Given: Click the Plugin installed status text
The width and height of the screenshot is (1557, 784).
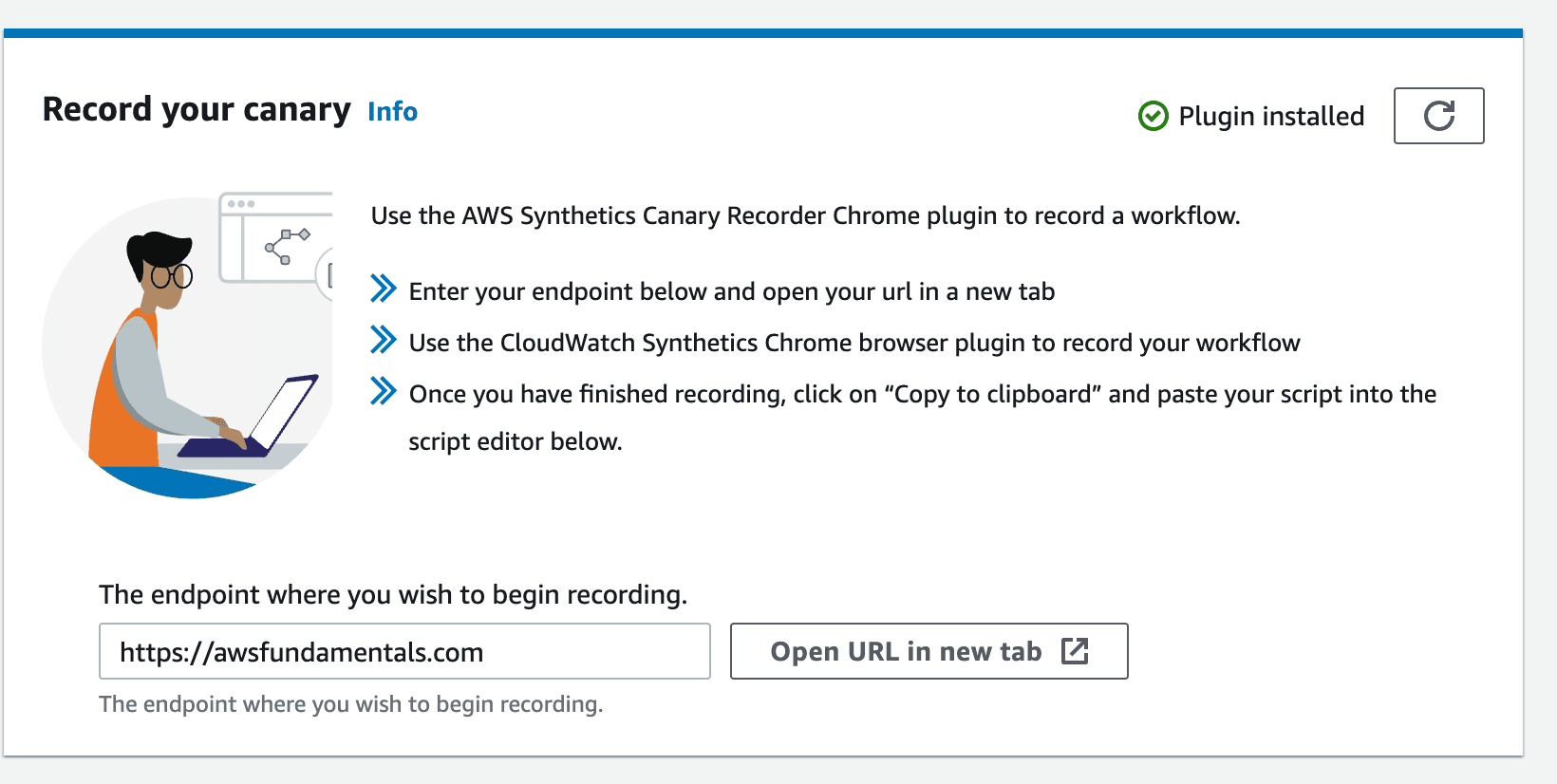Looking at the screenshot, I should point(1271,116).
